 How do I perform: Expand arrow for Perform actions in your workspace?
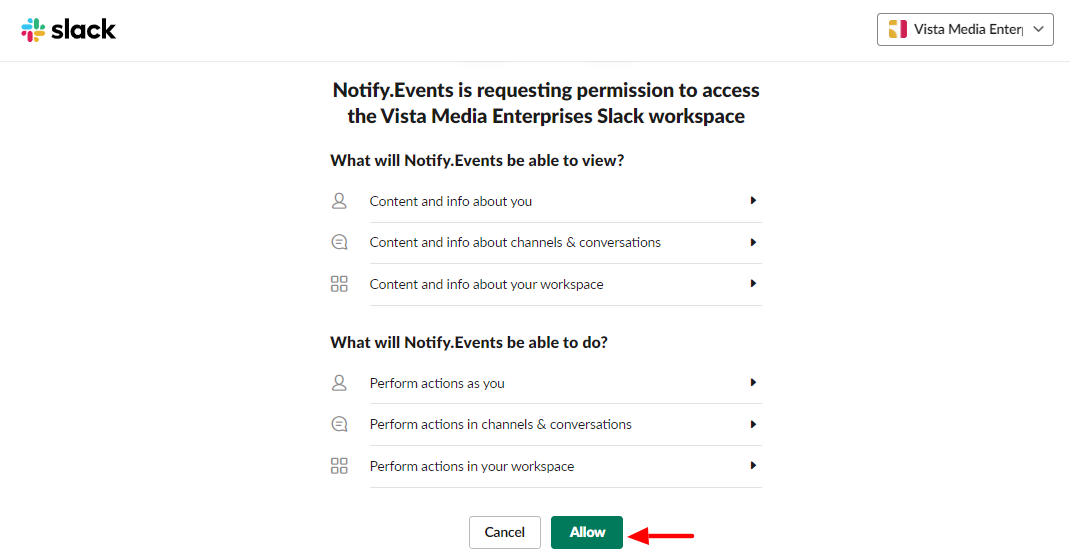pyautogui.click(x=753, y=465)
